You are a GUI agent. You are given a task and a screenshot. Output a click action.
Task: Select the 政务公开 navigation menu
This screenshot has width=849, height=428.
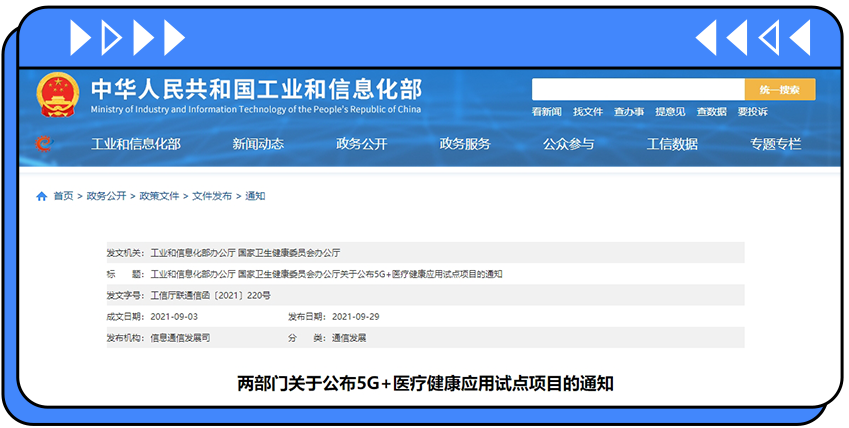[362, 144]
